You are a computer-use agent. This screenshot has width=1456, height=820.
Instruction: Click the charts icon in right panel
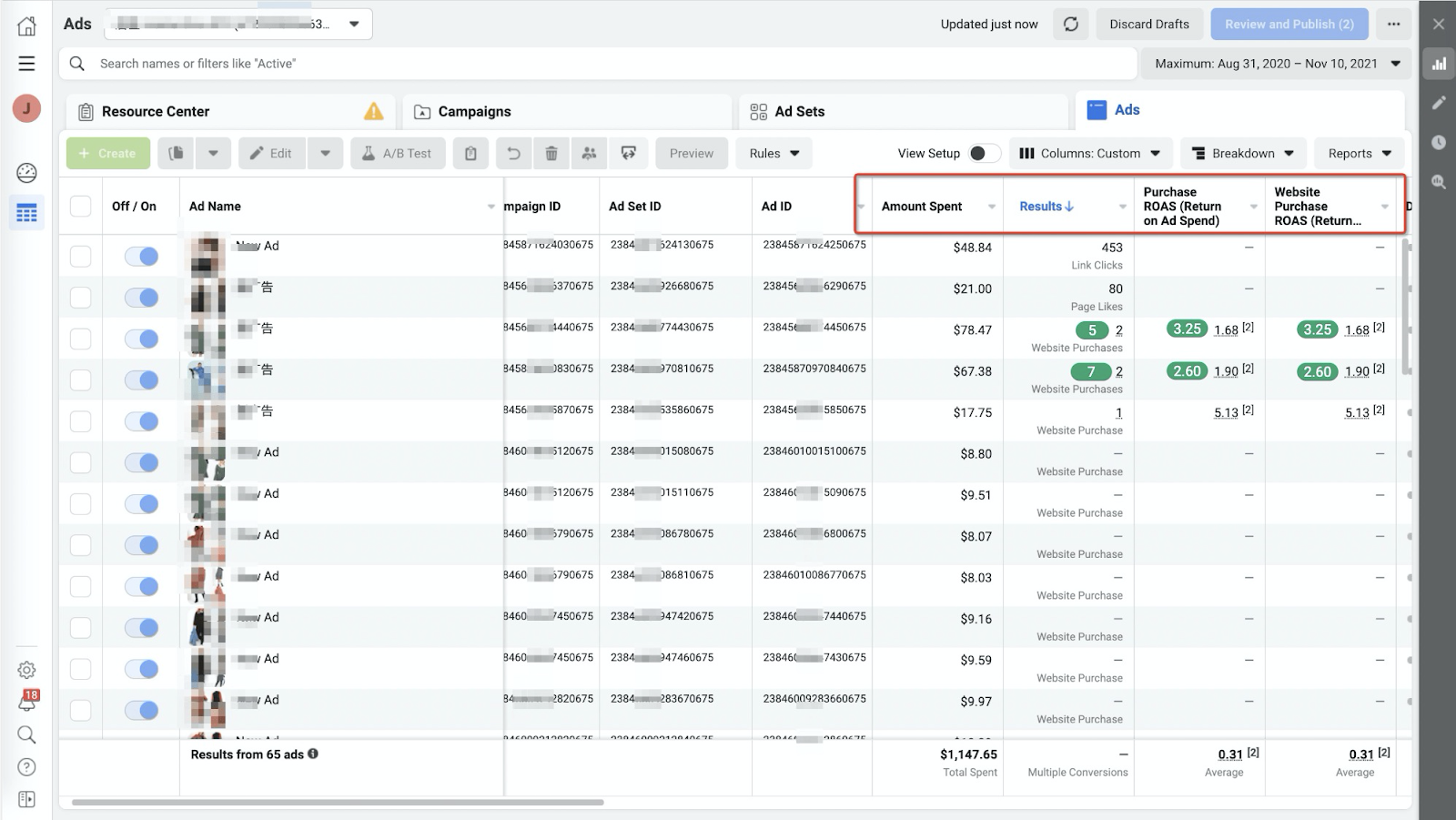pyautogui.click(x=1439, y=64)
